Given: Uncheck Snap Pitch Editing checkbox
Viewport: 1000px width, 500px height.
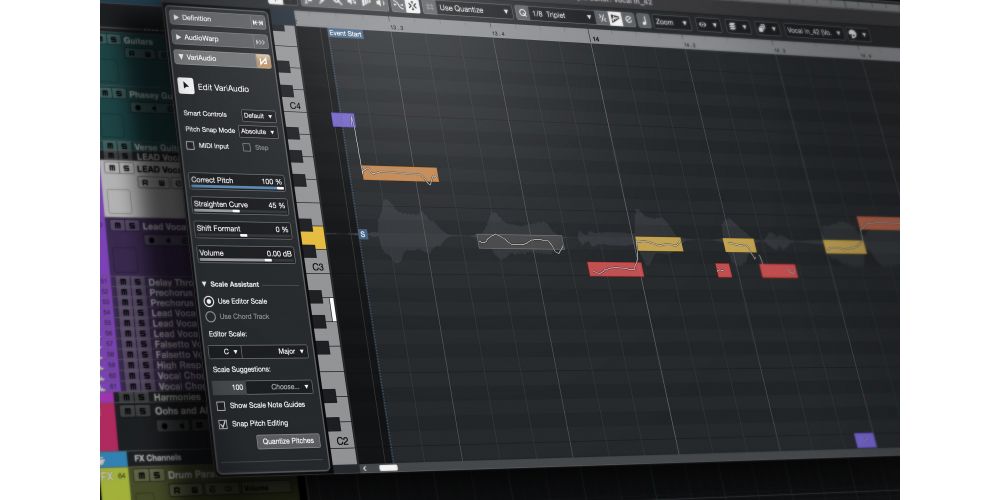Looking at the screenshot, I should [223, 424].
